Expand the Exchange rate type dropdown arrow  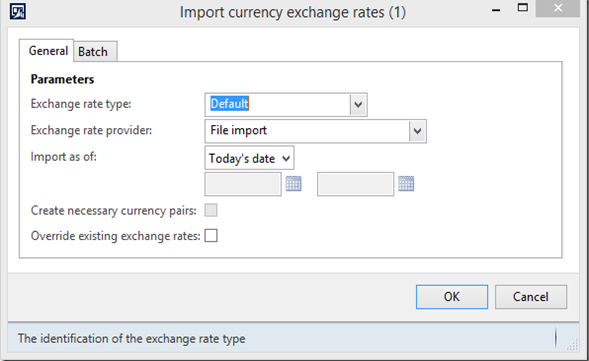pyautogui.click(x=358, y=104)
